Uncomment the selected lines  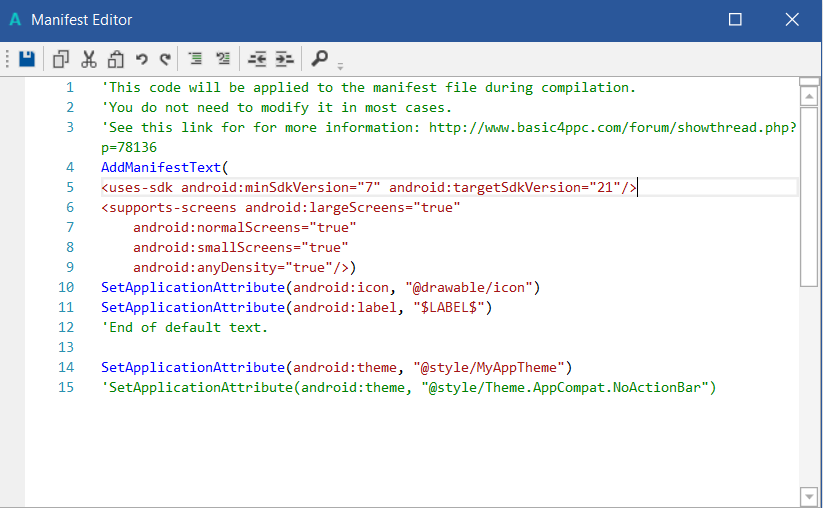[223, 59]
